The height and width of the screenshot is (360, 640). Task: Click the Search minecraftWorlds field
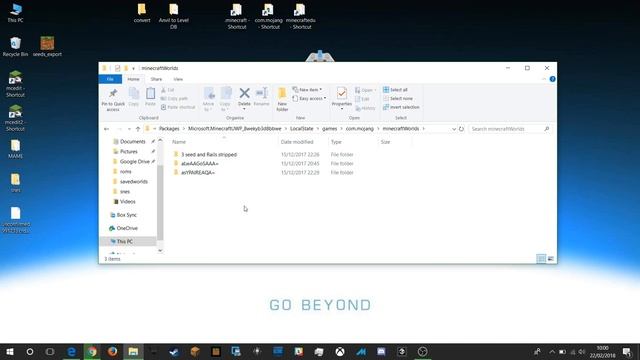coord(510,129)
